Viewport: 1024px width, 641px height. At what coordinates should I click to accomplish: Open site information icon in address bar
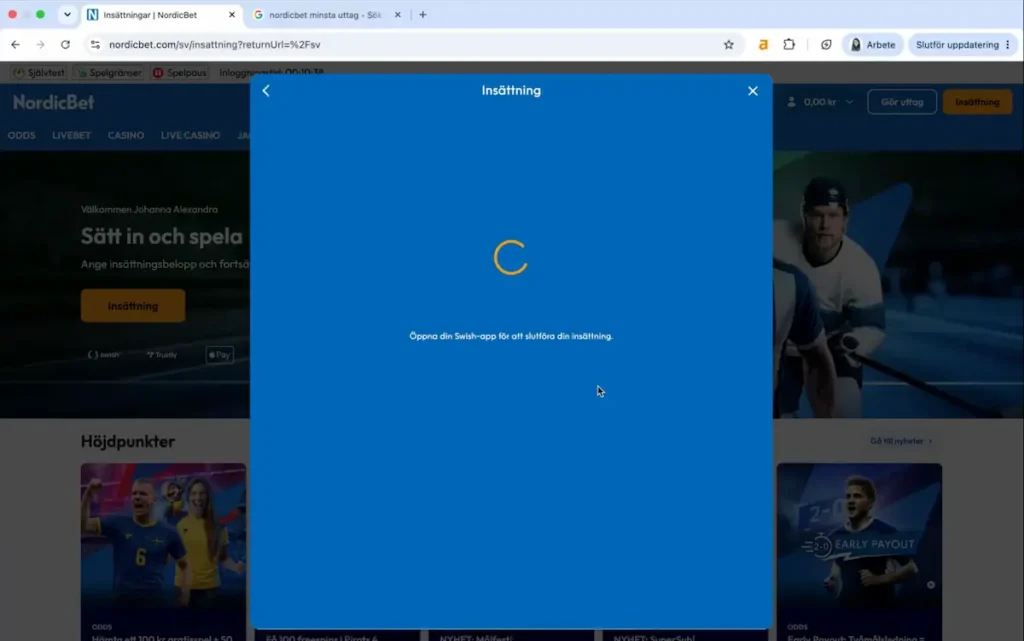coord(95,44)
